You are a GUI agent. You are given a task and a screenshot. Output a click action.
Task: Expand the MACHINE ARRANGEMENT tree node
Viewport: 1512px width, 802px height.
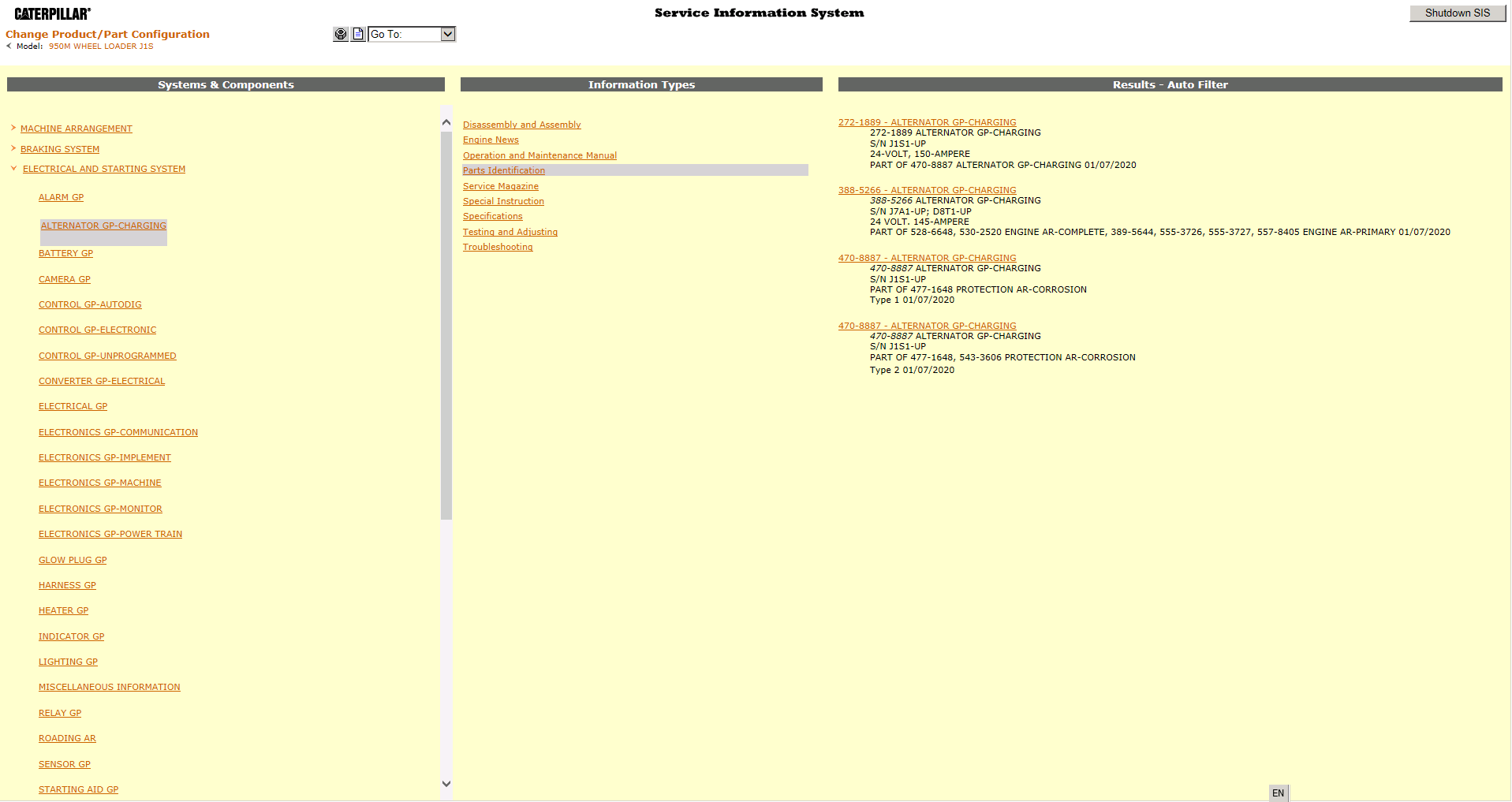13,128
